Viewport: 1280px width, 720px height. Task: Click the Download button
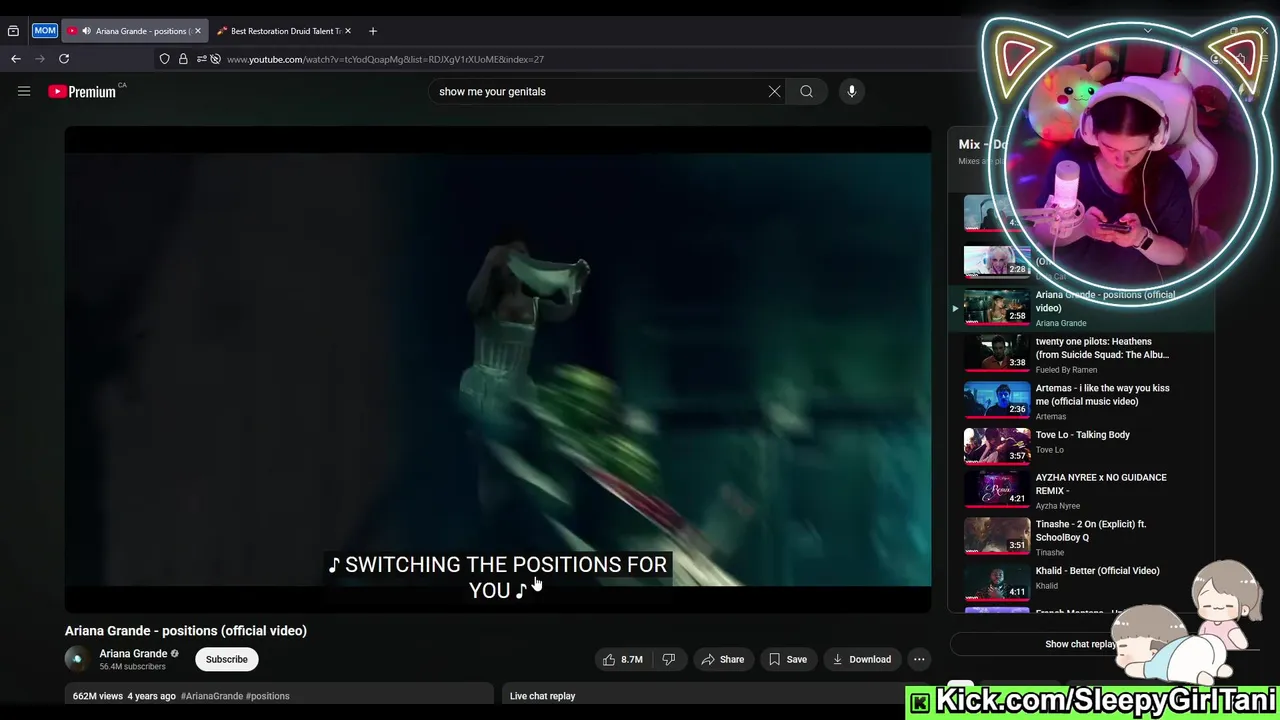click(x=861, y=659)
